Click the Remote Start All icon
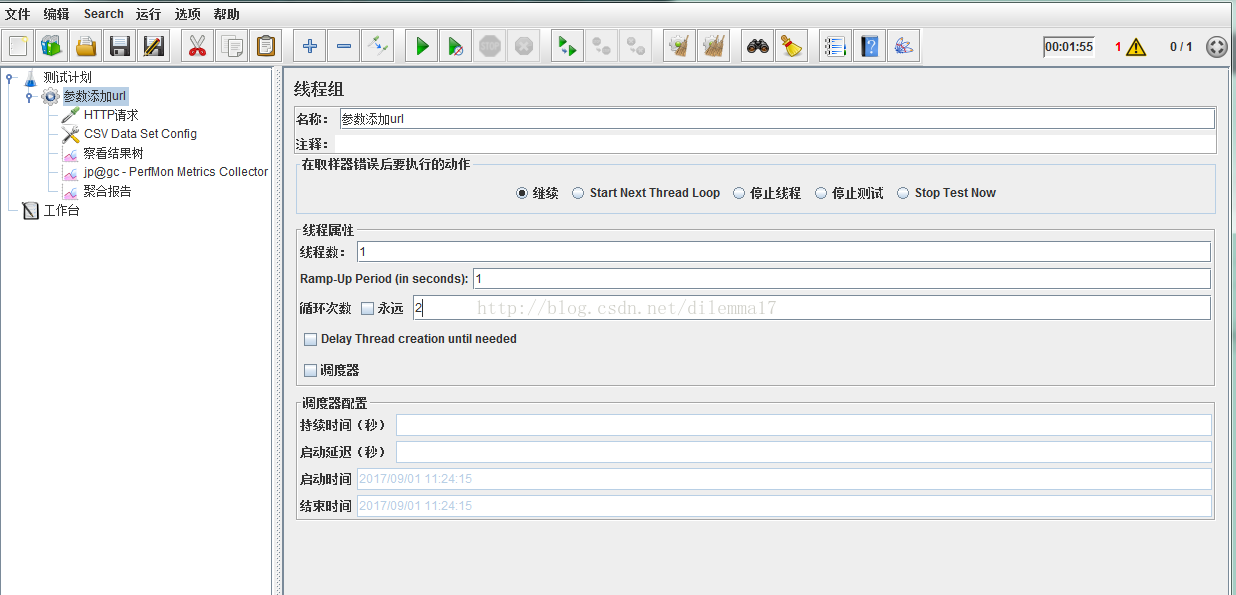 click(567, 46)
